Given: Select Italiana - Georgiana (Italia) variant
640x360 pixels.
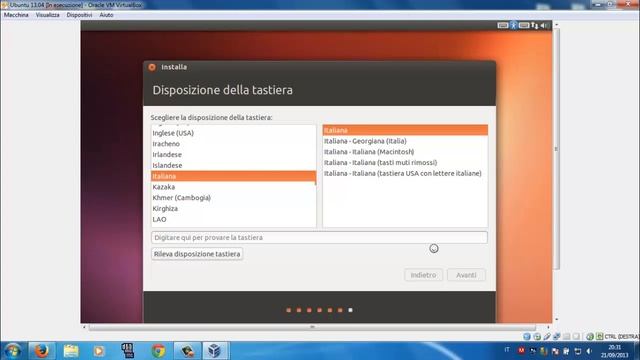Looking at the screenshot, I should [x=405, y=141].
